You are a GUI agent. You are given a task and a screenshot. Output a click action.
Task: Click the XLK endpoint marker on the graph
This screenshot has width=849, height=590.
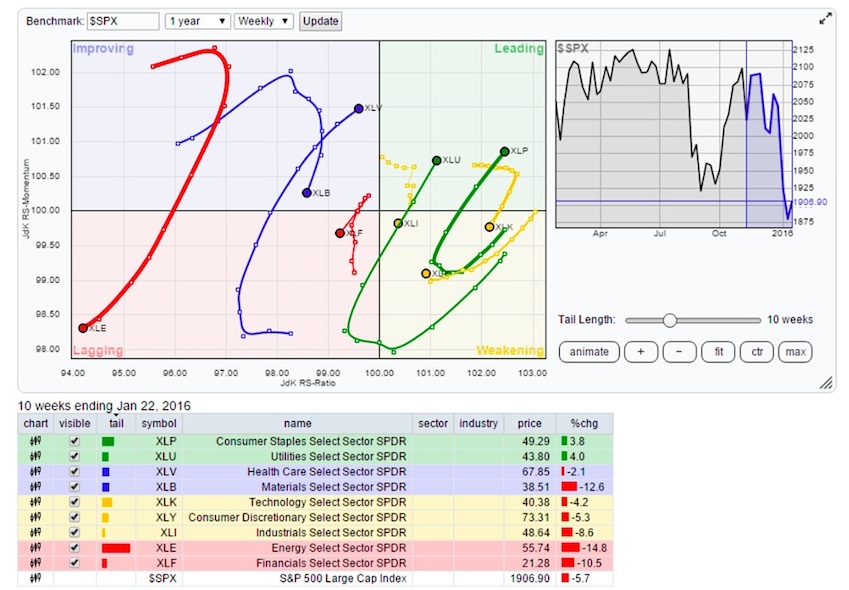point(489,227)
